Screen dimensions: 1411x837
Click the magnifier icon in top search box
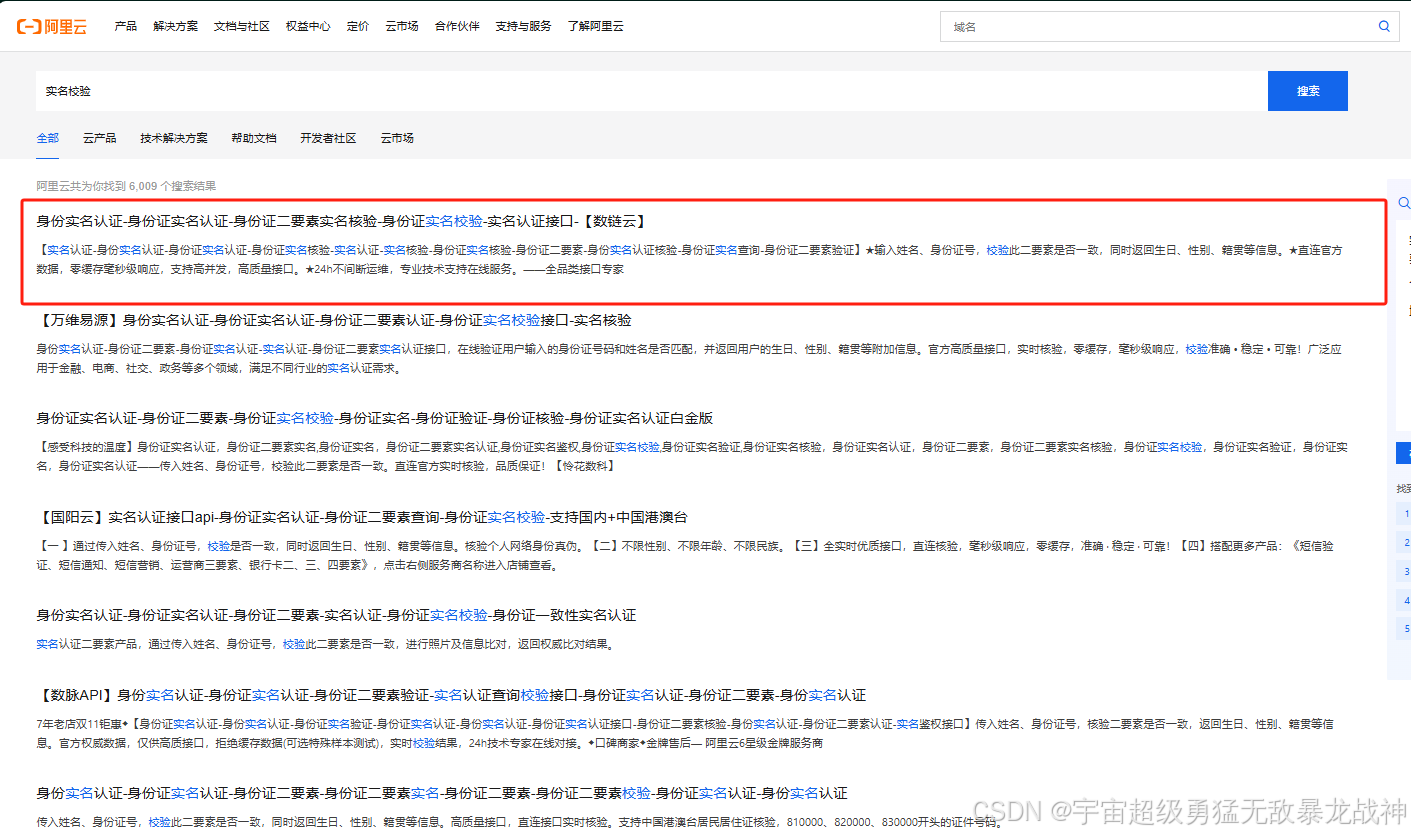click(x=1384, y=26)
